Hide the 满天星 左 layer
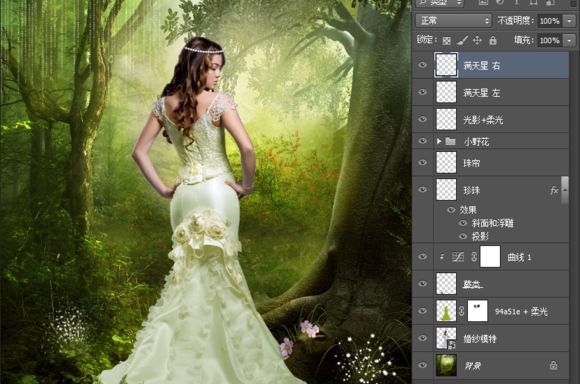 point(422,92)
